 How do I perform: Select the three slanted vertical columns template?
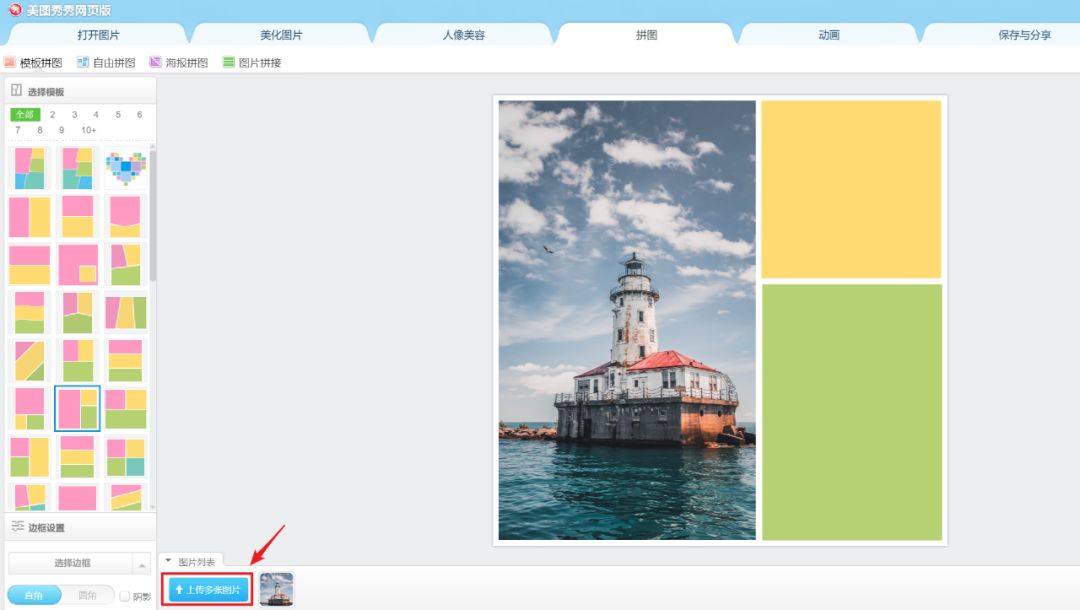(125, 313)
